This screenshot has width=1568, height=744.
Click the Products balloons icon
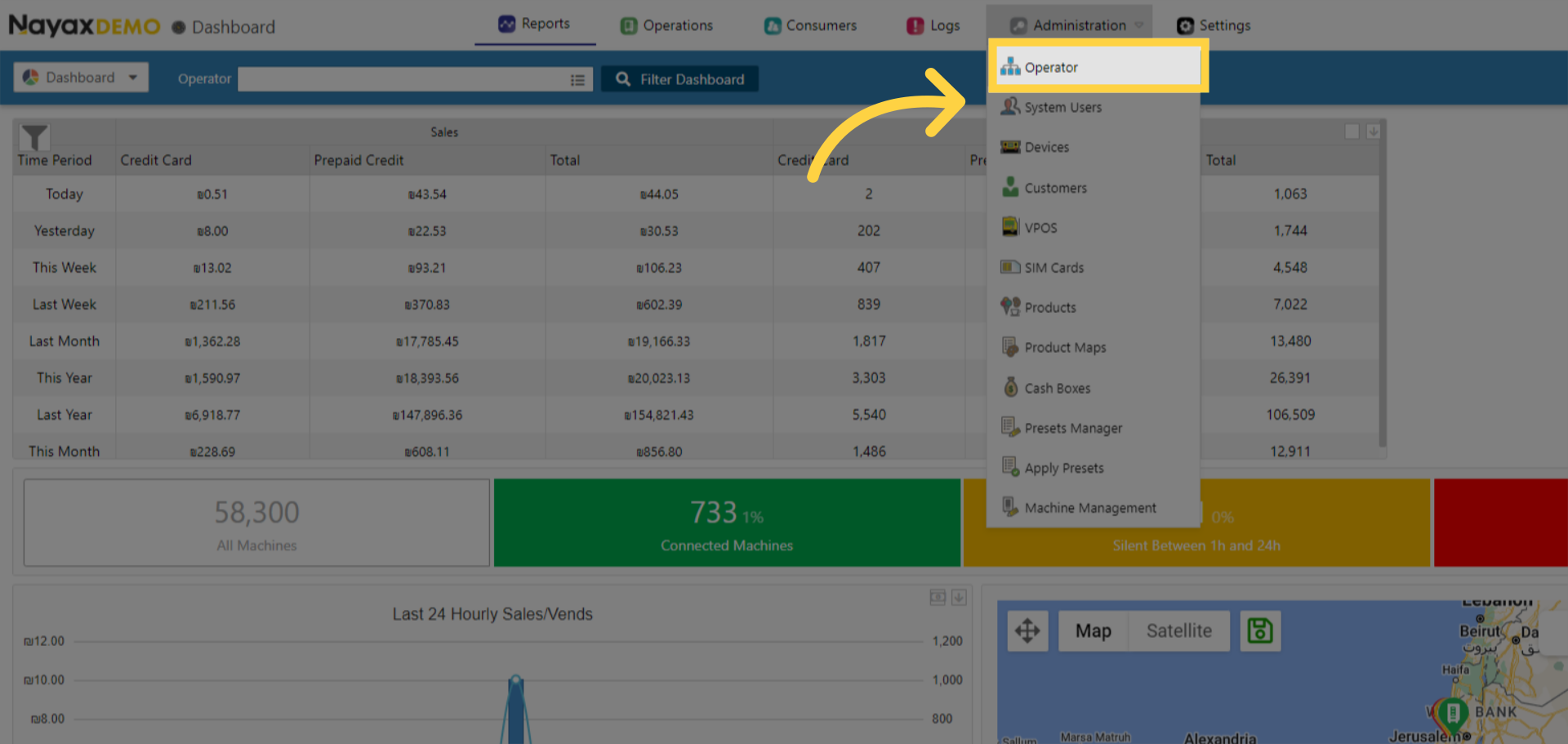(x=1010, y=306)
